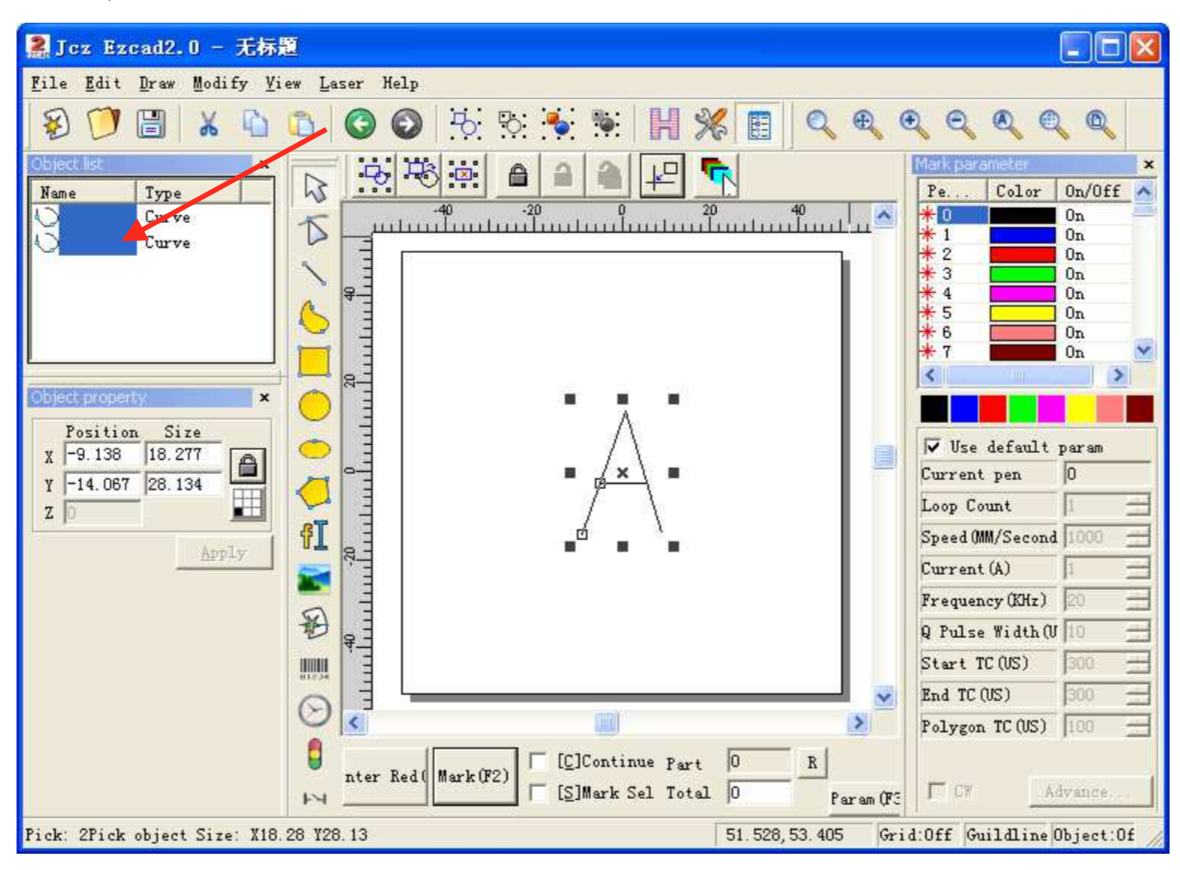
Task: Choose the text drawing tool
Action: pos(315,535)
